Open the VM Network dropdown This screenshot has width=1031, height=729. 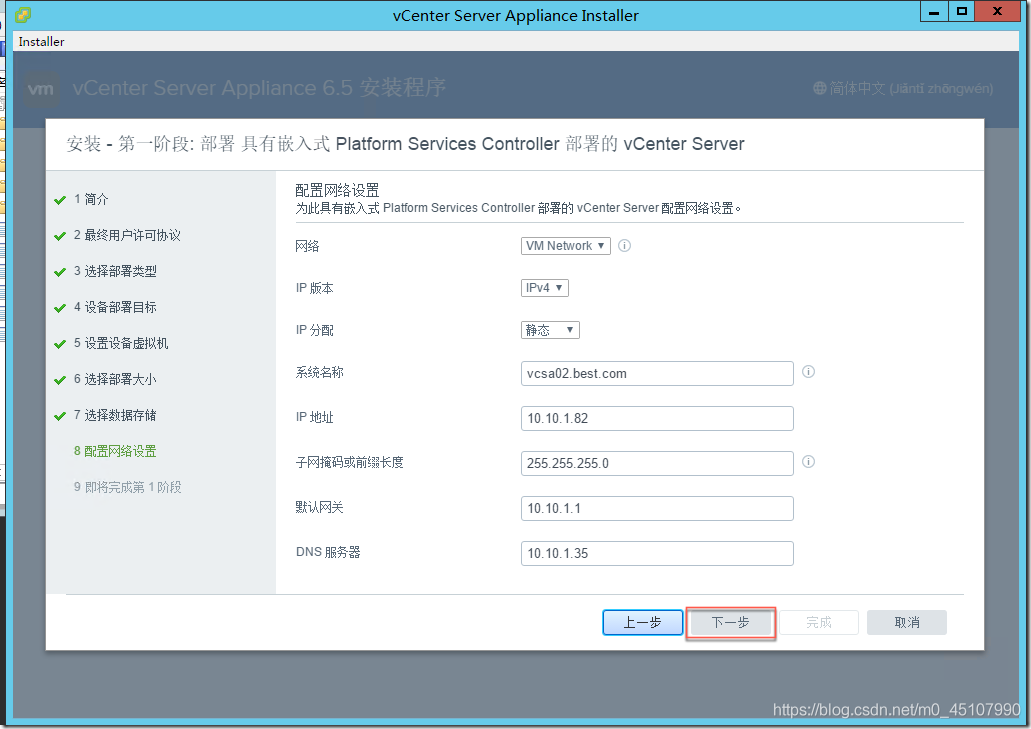coord(565,246)
